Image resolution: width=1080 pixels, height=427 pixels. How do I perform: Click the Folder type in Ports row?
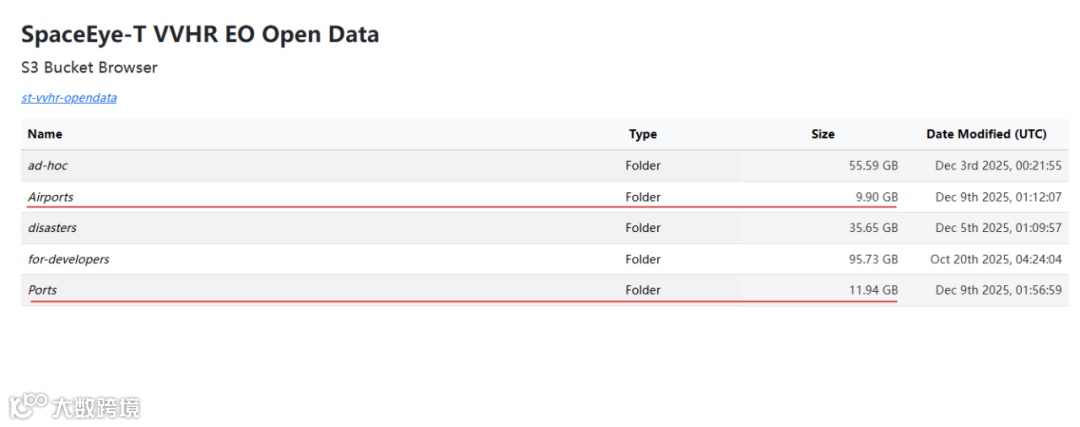643,290
